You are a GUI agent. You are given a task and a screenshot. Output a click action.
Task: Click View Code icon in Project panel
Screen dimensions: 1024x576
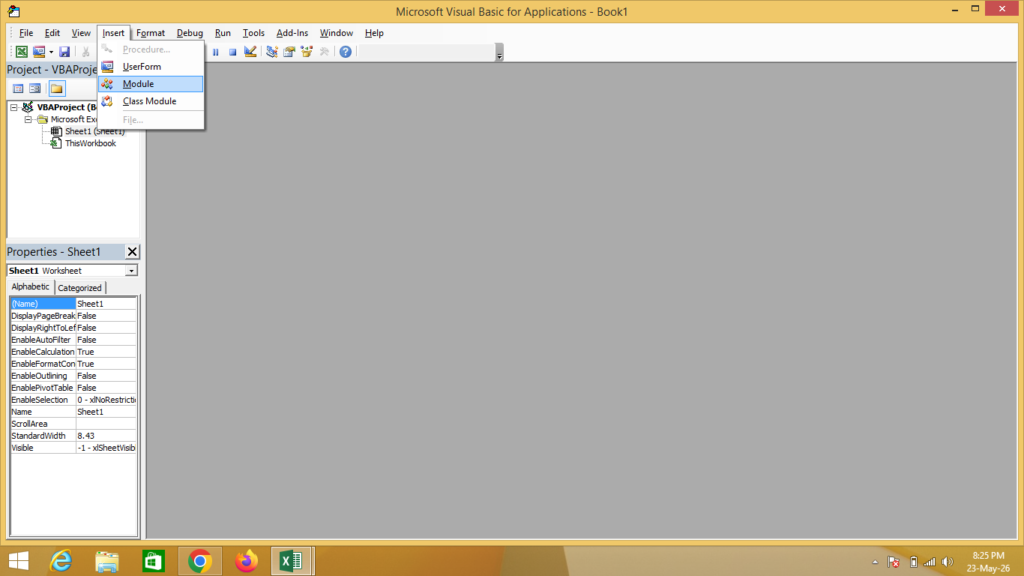18,88
